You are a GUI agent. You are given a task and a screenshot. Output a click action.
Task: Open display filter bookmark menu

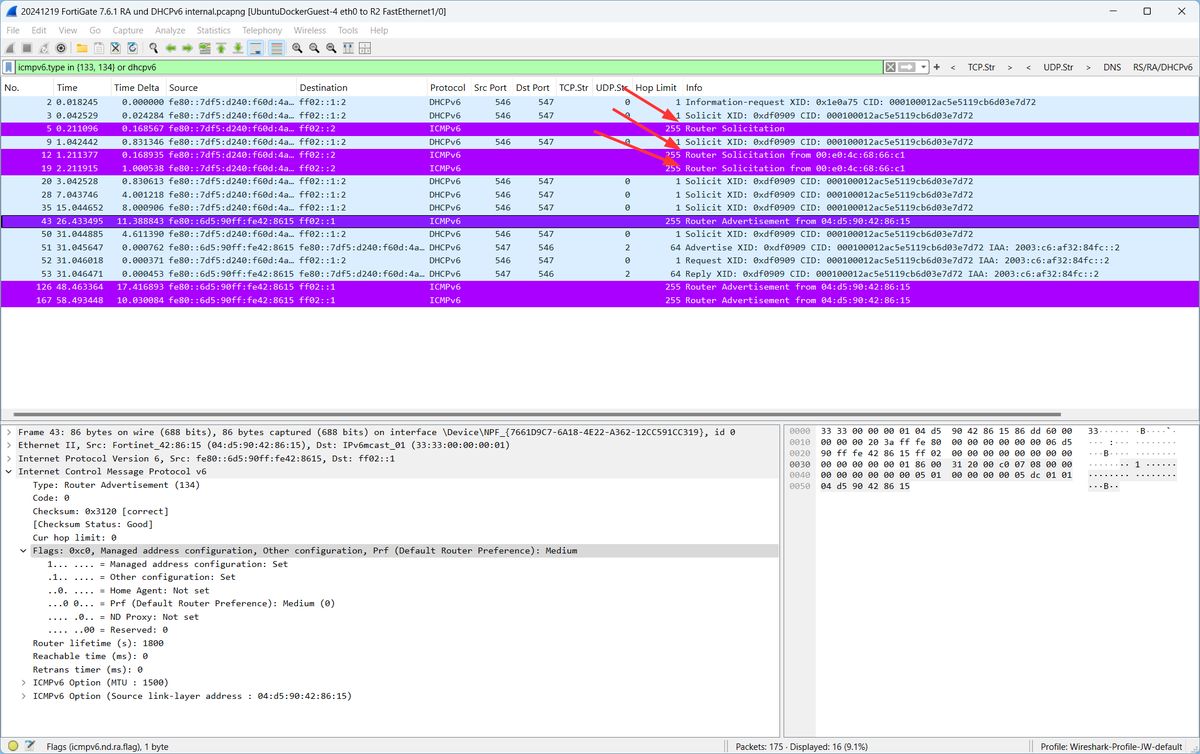pos(10,67)
